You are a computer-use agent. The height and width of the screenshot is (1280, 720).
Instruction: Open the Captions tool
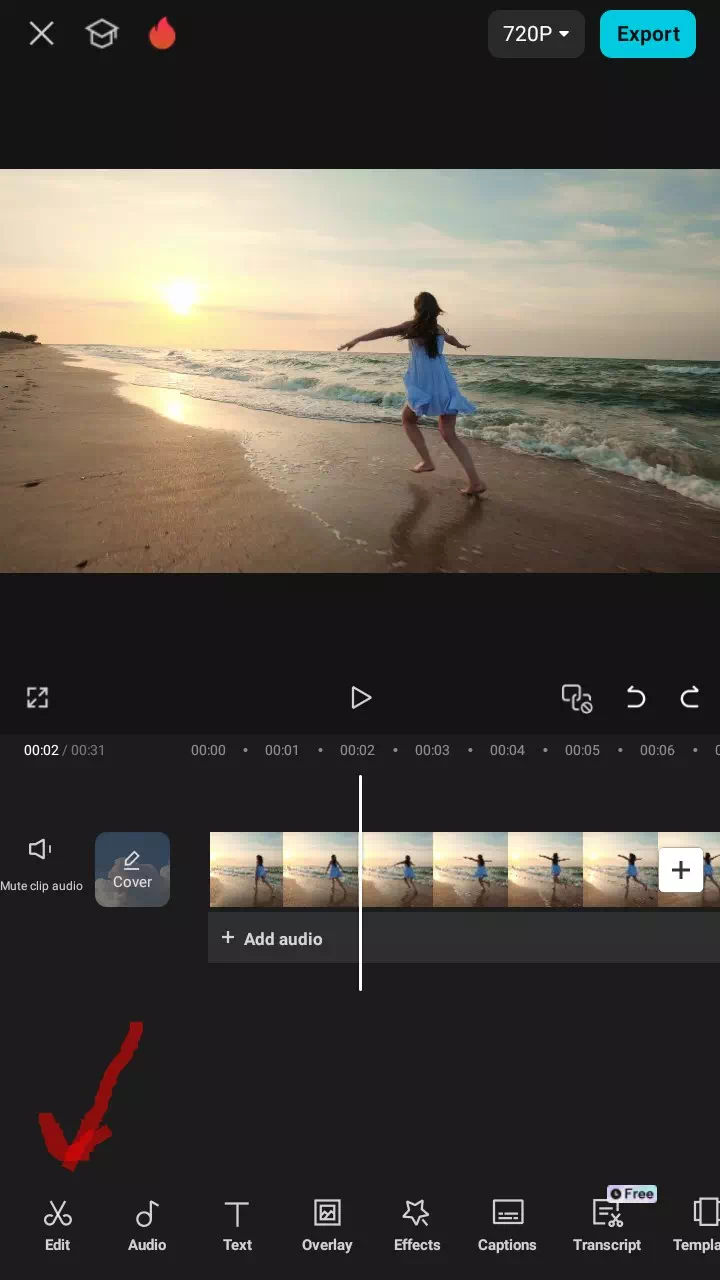pos(507,1226)
